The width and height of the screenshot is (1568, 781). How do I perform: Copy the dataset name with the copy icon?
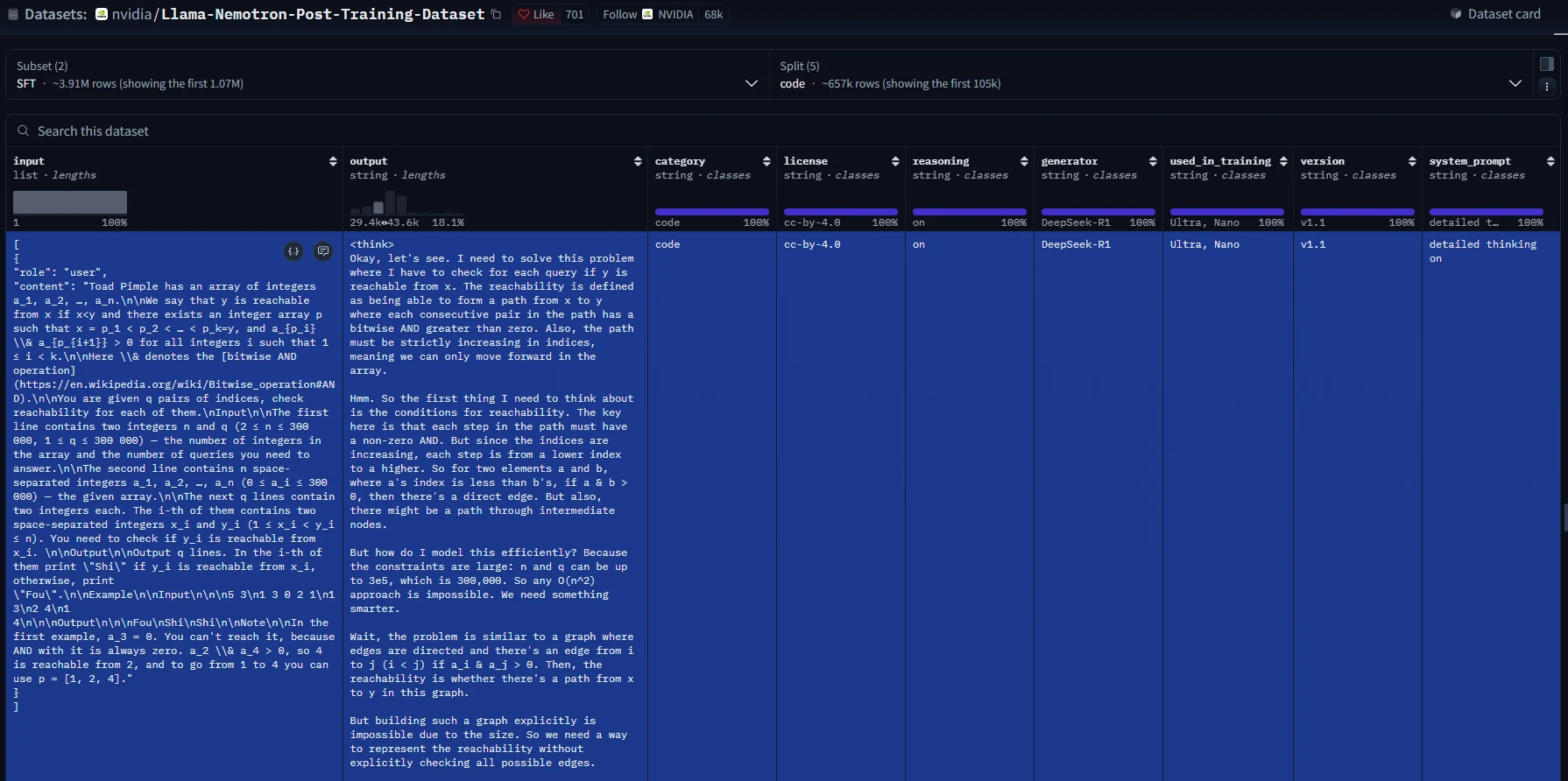pos(496,14)
